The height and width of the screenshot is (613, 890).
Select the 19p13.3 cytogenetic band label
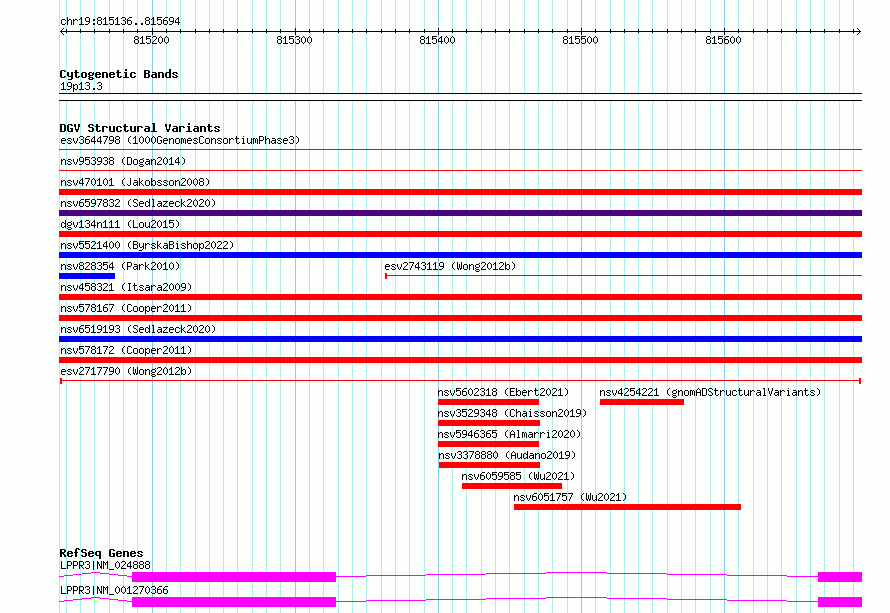(81, 86)
